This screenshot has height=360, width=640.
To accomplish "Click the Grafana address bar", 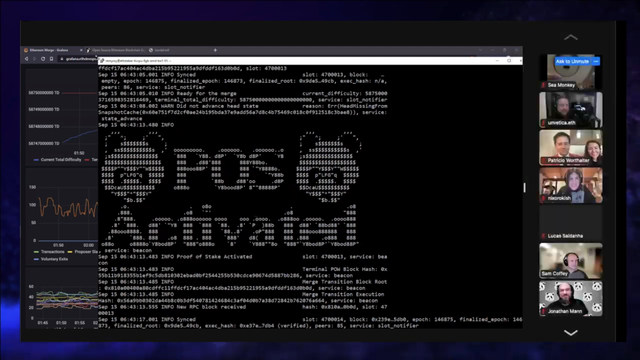I will [x=78, y=59].
